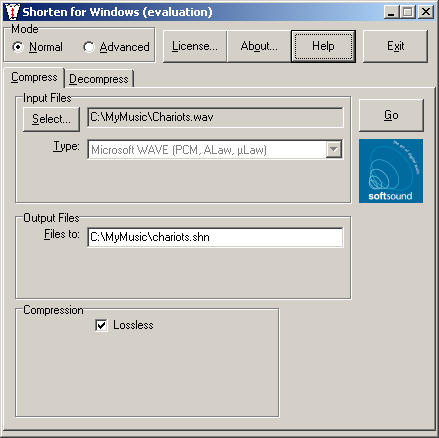This screenshot has height=438, width=439.
Task: Maximize the Shorten window
Action: tap(407, 12)
